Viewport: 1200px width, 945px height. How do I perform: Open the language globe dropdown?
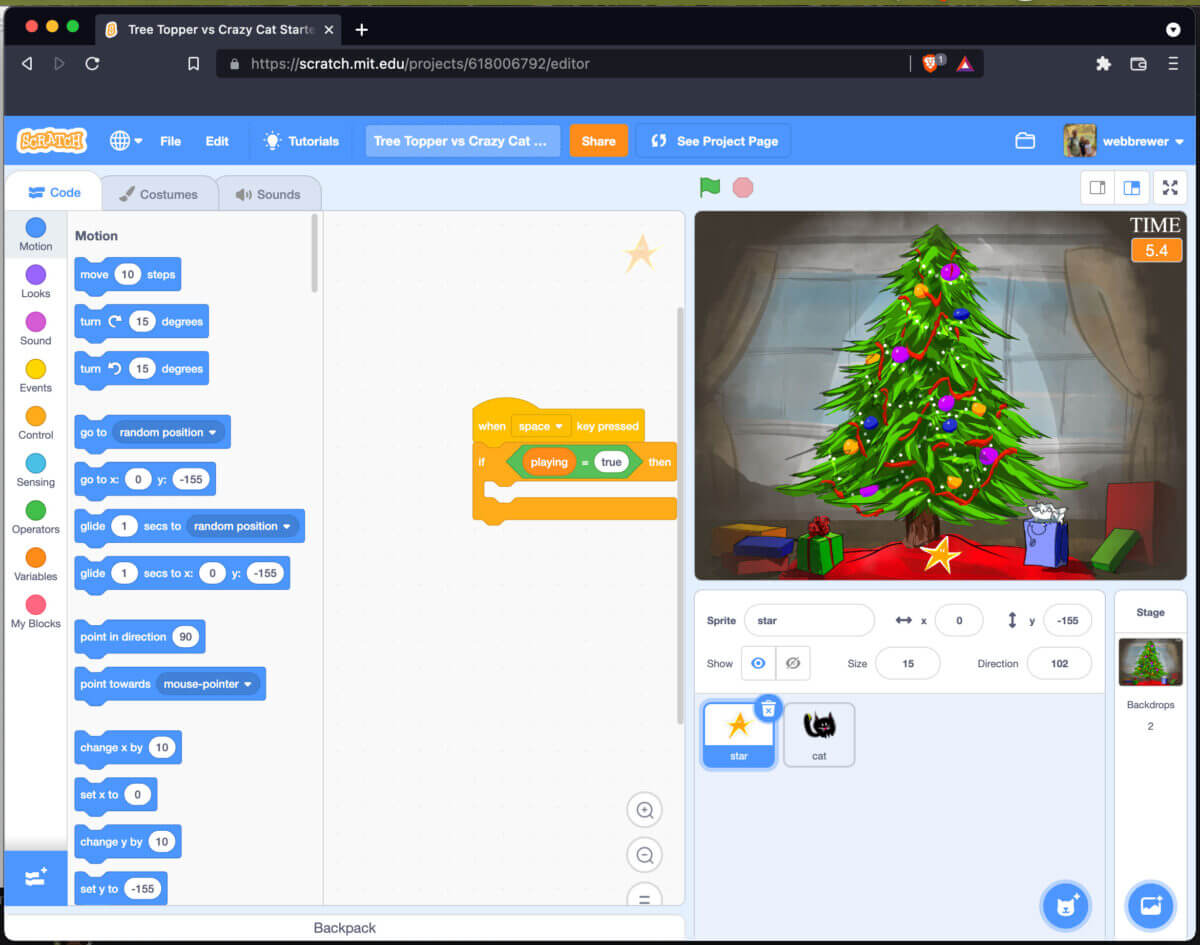(x=126, y=141)
